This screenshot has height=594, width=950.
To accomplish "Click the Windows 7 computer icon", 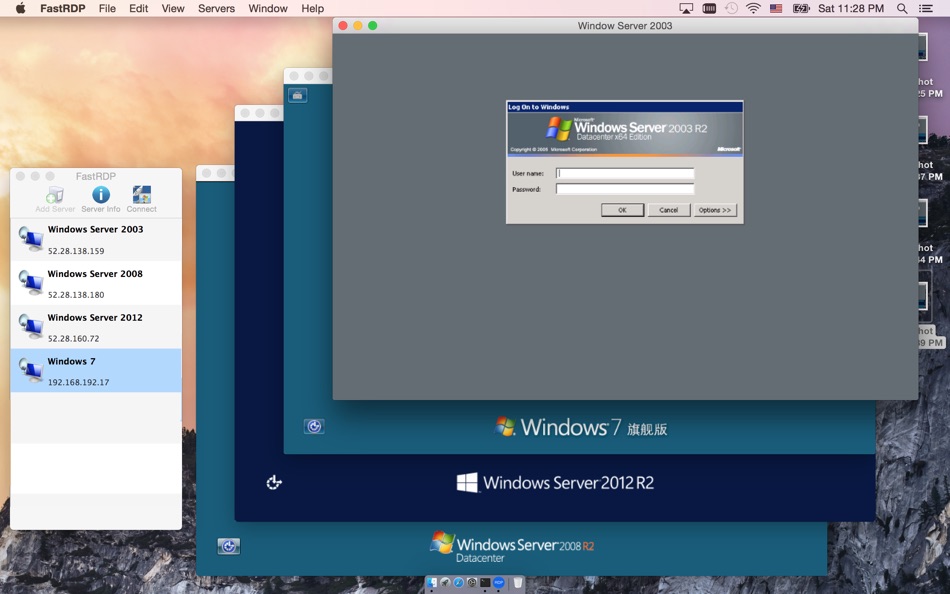I will (x=30, y=370).
